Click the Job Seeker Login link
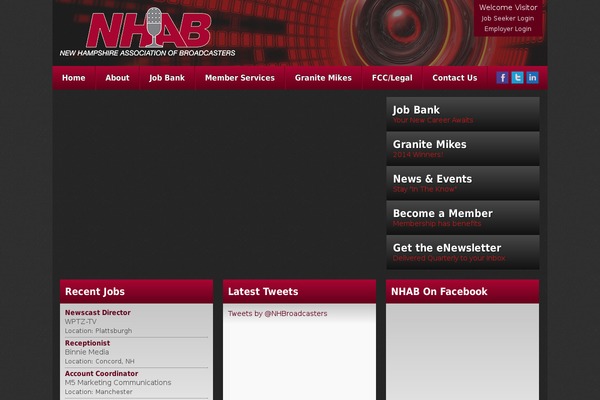This screenshot has height=400, width=600. (507, 18)
